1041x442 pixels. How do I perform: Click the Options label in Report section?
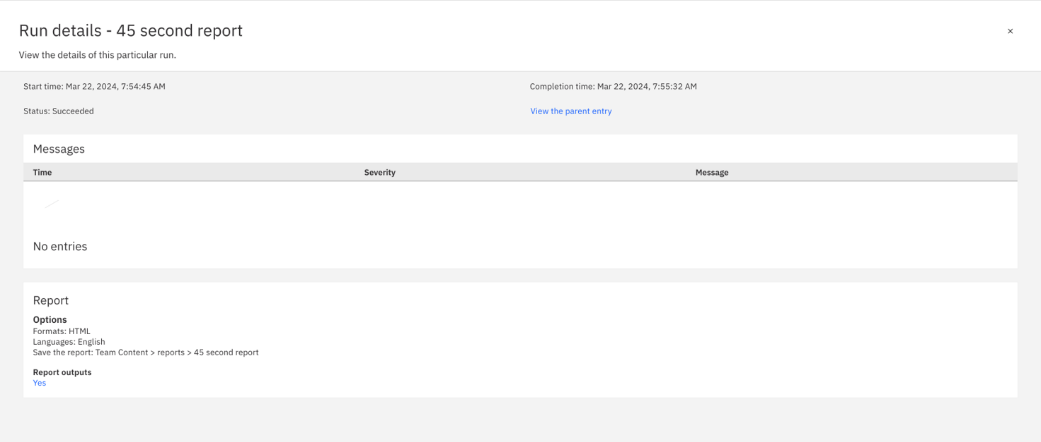pos(50,320)
